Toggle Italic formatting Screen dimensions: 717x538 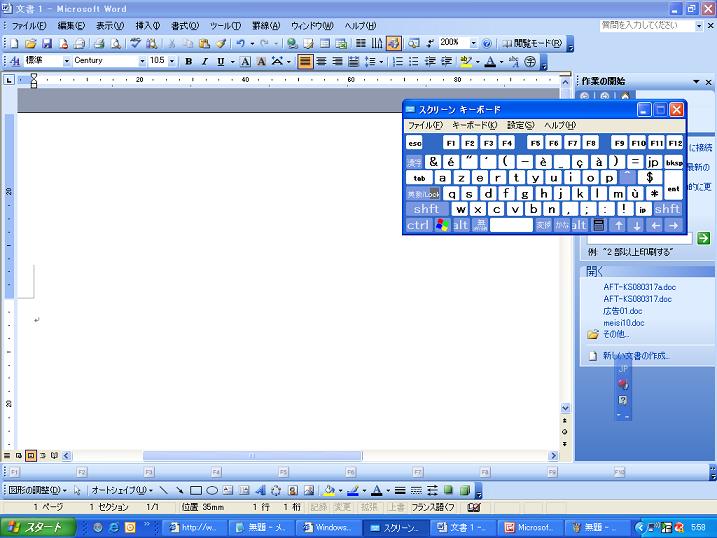[204, 61]
